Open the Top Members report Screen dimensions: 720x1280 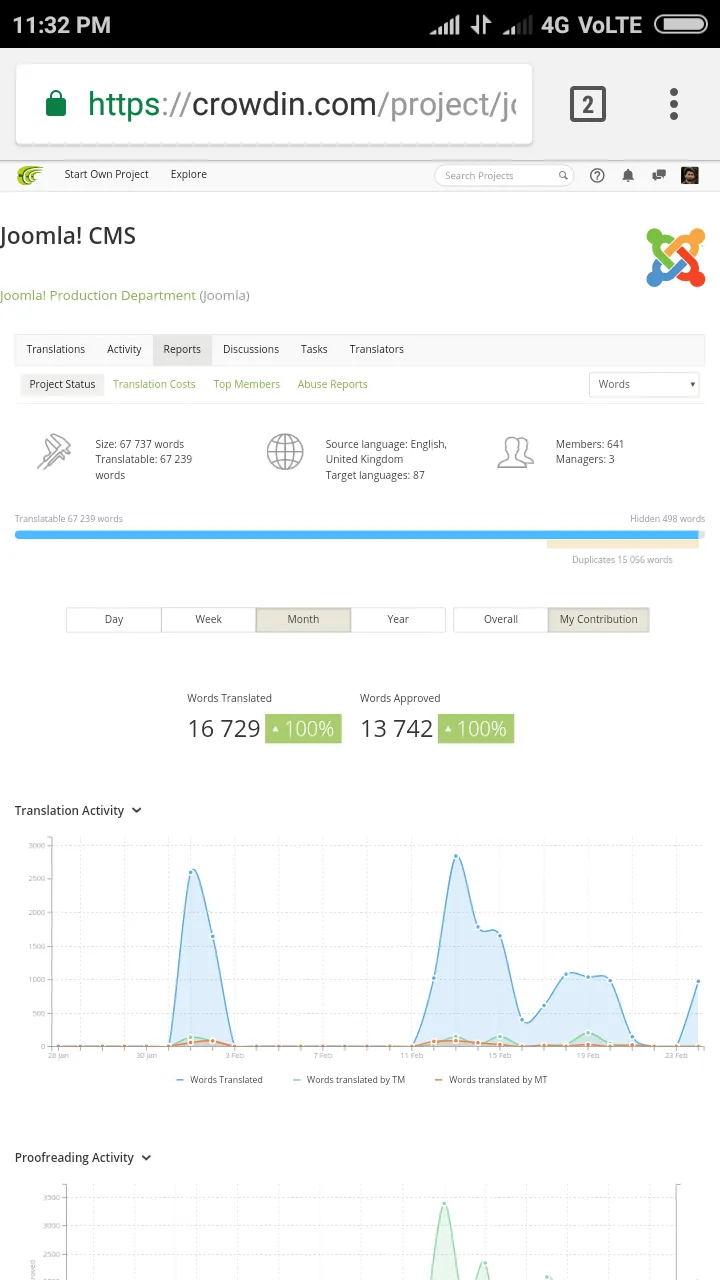[x=247, y=384]
